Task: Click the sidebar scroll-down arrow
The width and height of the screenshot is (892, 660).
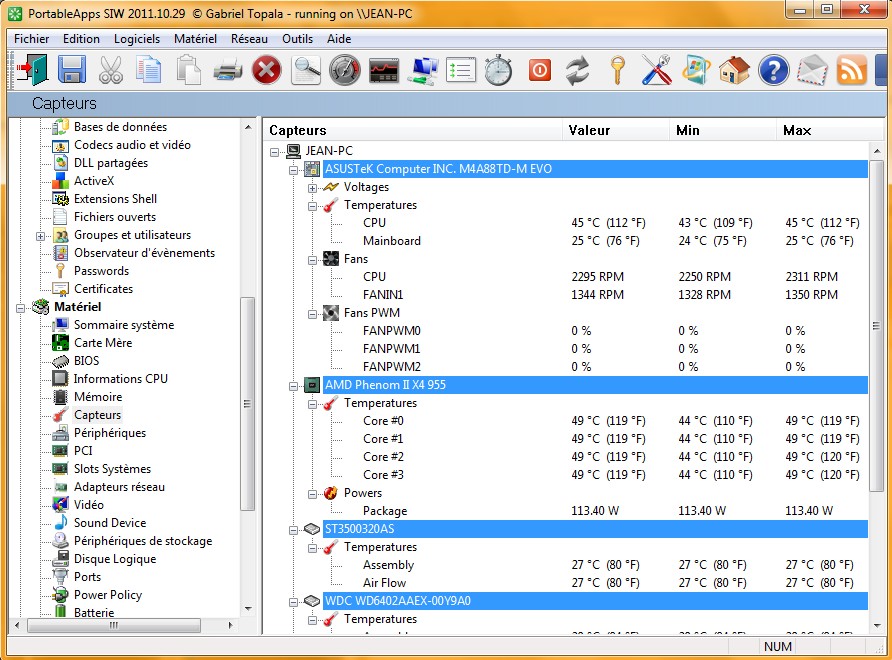Action: tap(248, 608)
